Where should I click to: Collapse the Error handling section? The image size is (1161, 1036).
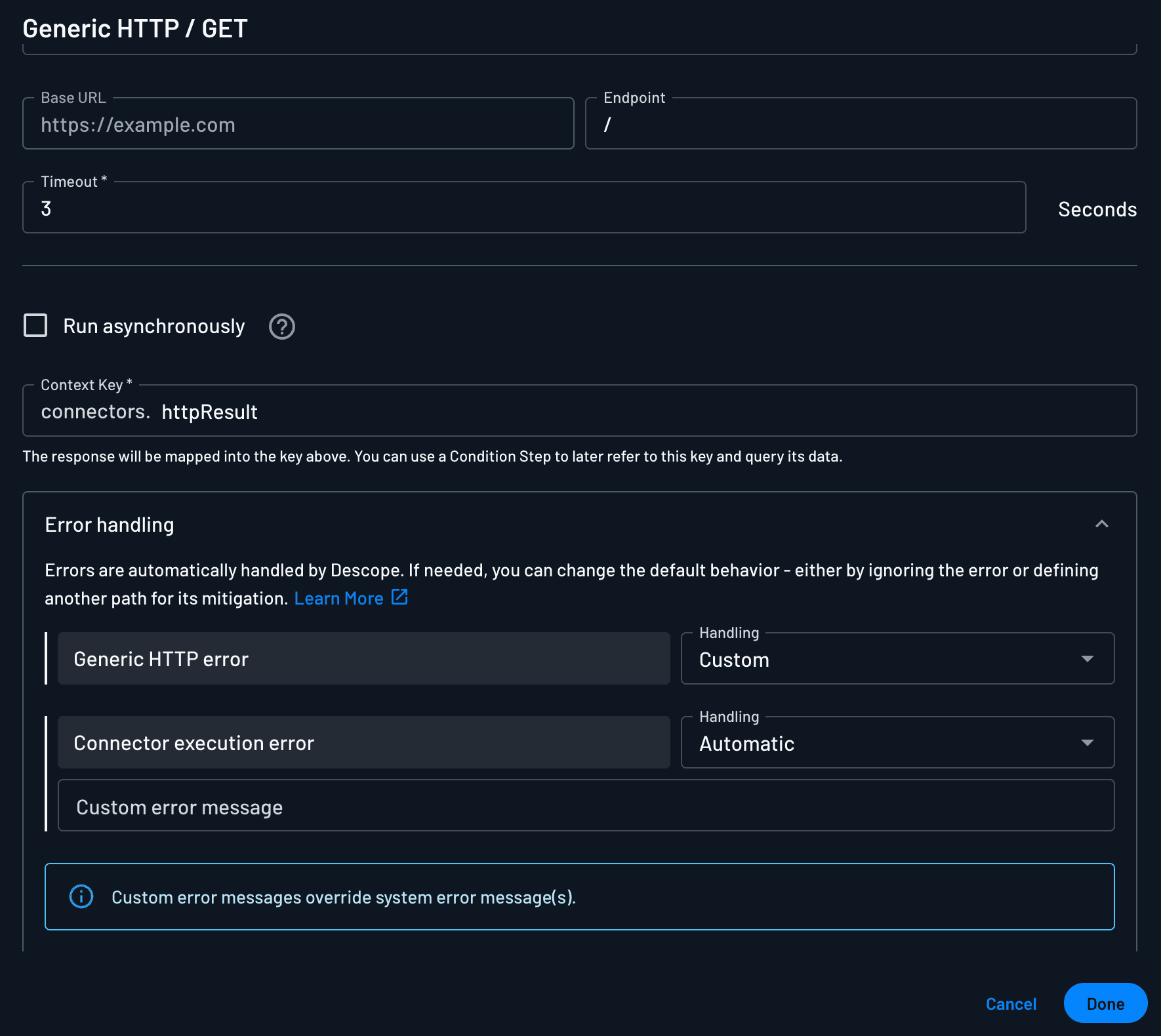[x=1102, y=524]
